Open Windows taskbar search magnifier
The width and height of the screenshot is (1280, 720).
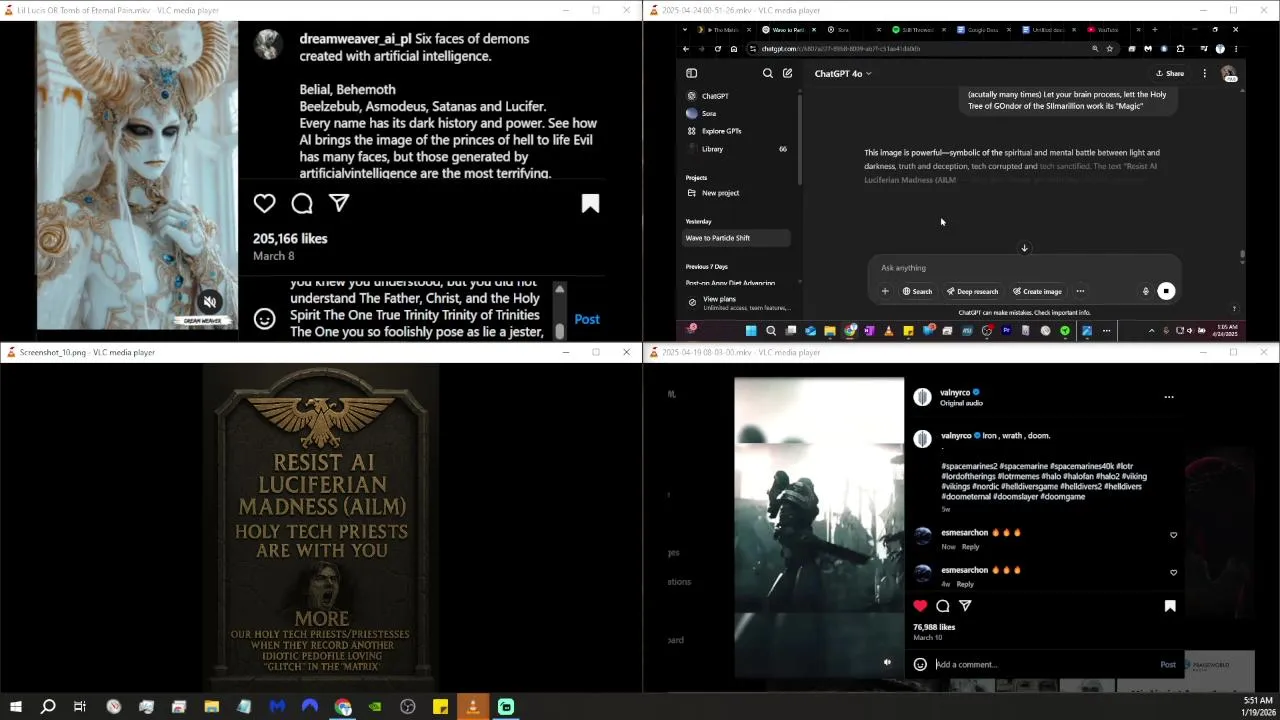tap(48, 707)
